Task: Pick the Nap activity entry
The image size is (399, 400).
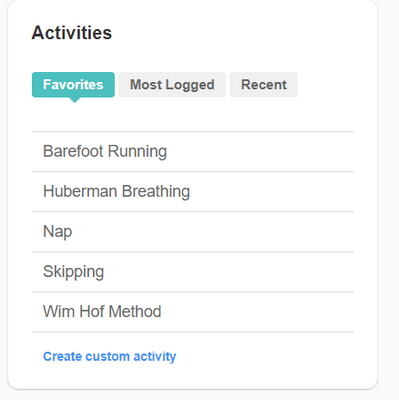Action: pos(193,232)
